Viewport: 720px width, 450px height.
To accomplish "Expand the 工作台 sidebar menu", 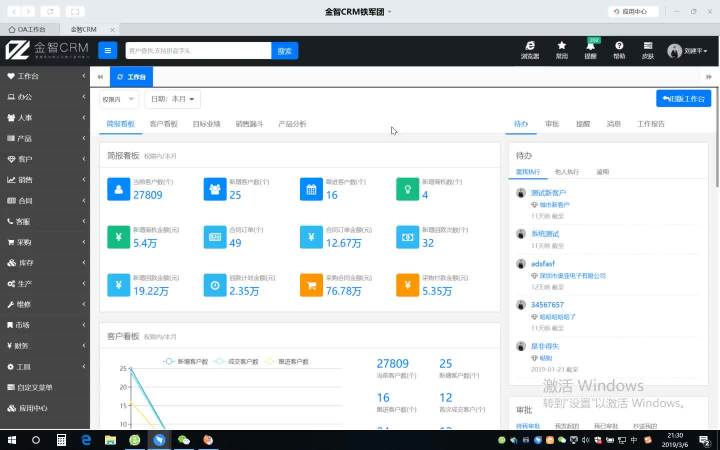I will click(45, 76).
